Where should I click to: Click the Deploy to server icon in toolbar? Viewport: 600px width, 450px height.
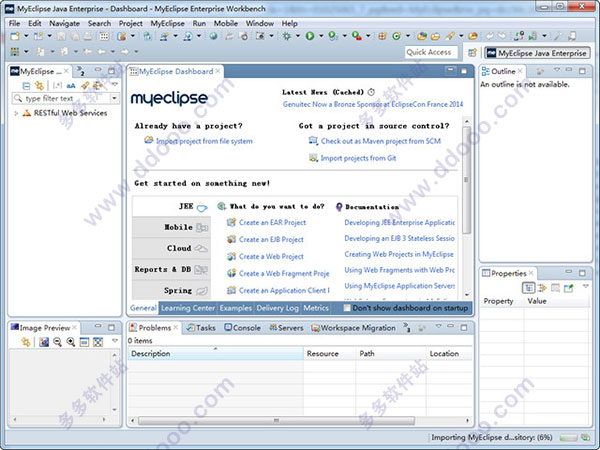147,36
